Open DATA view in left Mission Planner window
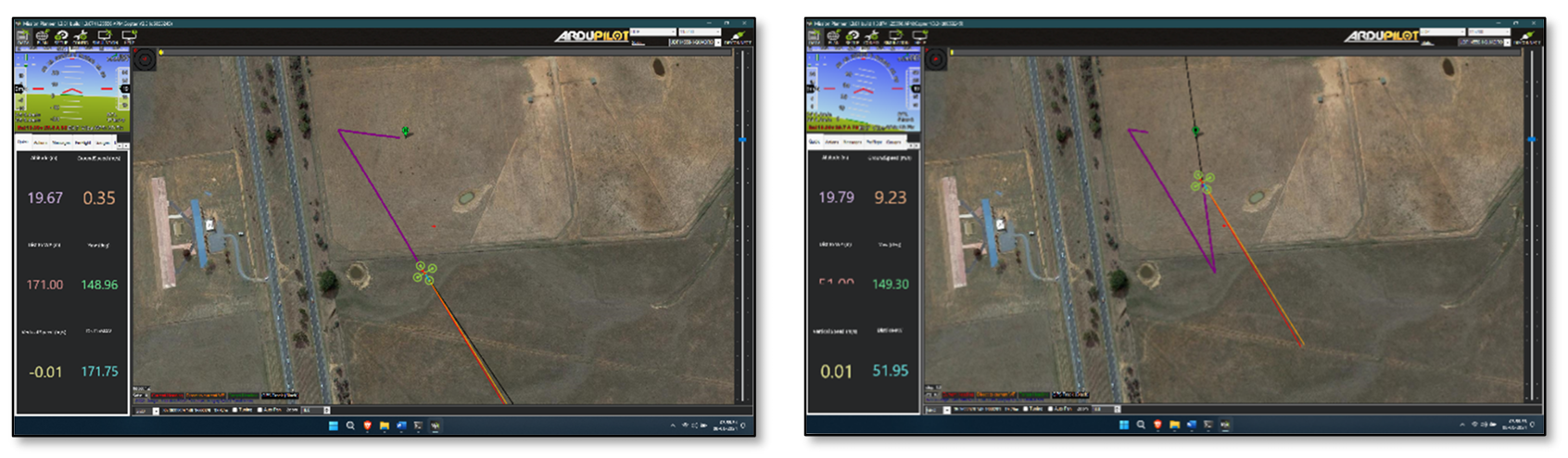The image size is (1568, 458). click(x=23, y=37)
